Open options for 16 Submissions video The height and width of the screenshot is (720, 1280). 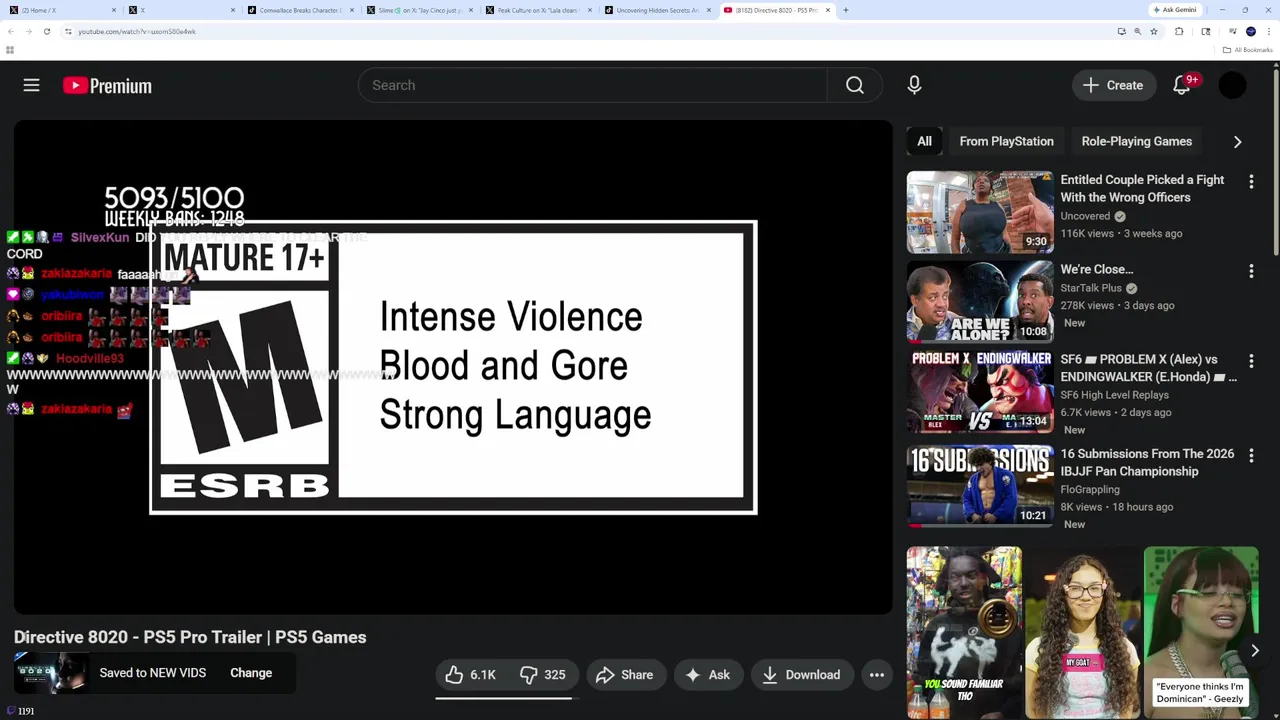[1251, 455]
